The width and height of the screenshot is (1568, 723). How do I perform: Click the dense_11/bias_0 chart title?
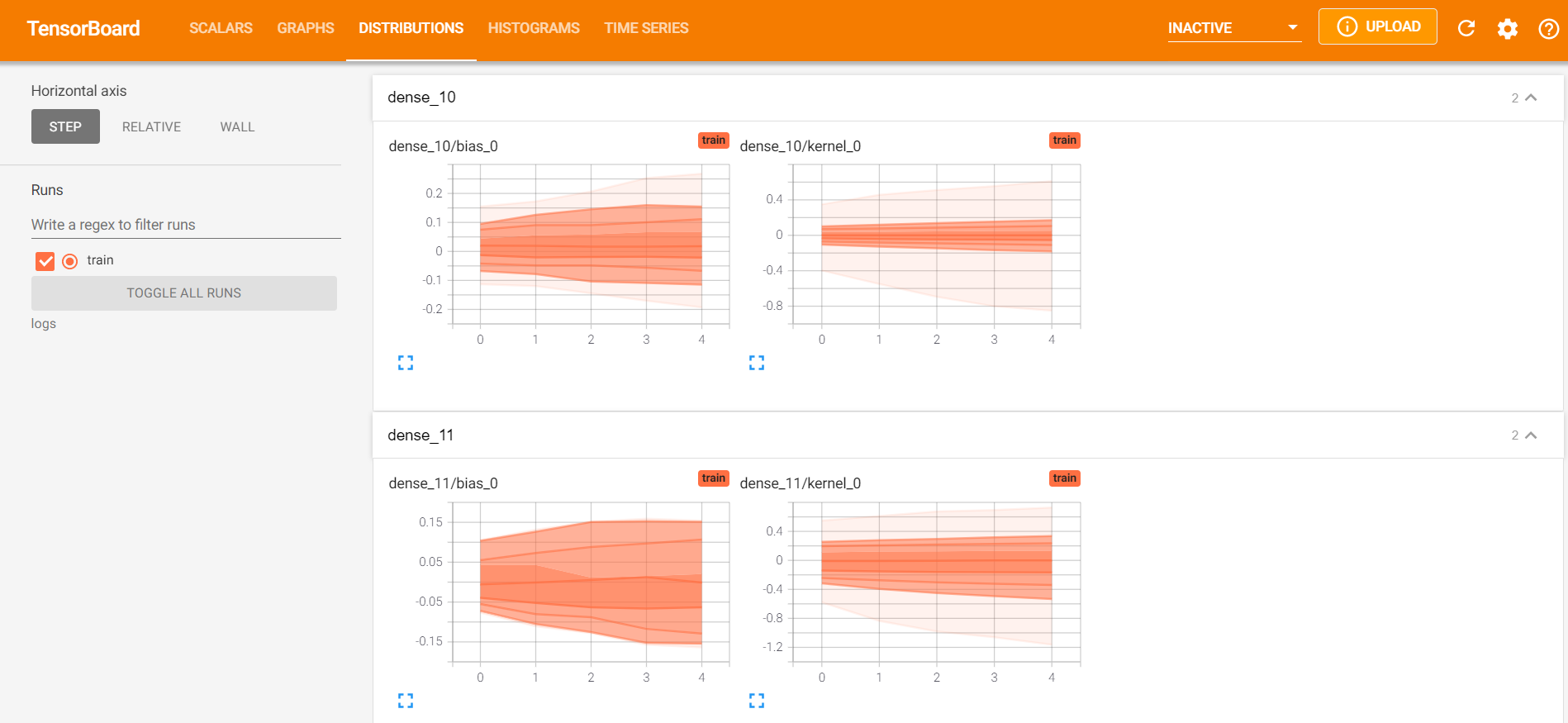click(444, 483)
